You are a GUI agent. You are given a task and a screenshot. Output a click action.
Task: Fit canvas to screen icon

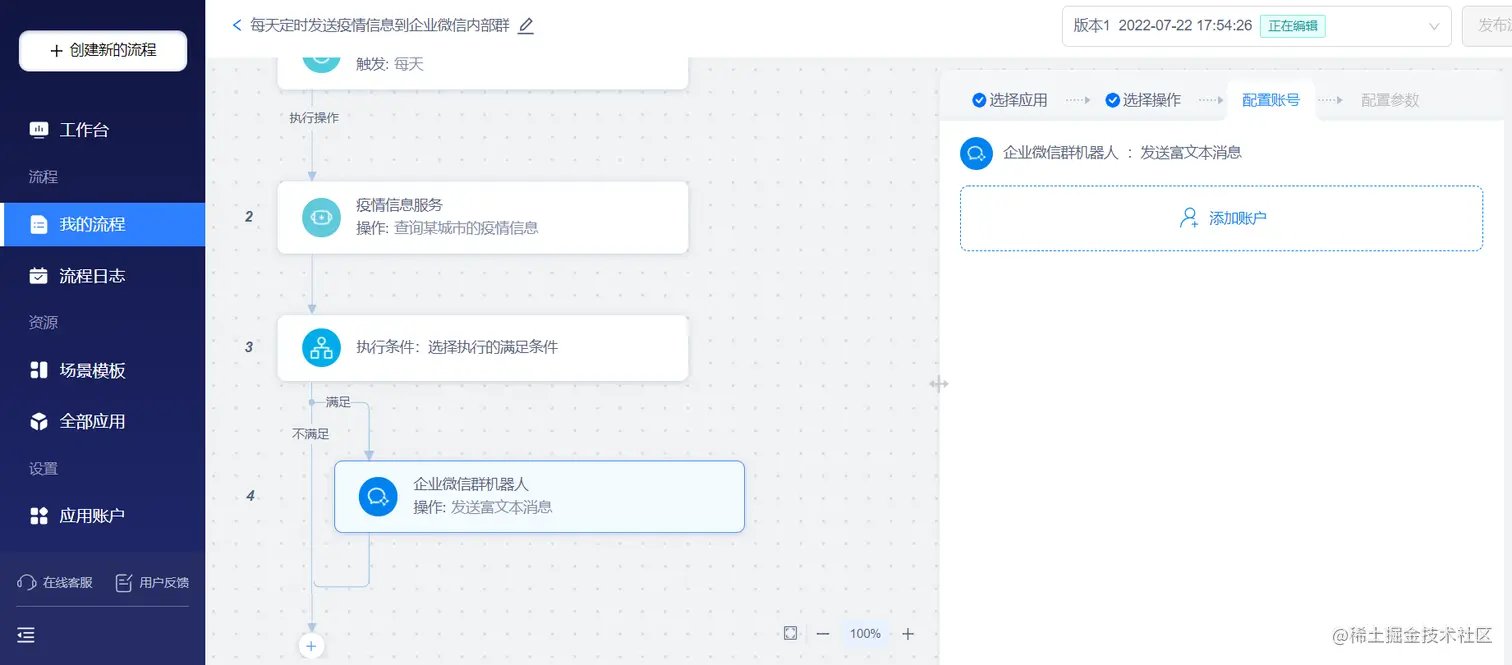pos(791,633)
